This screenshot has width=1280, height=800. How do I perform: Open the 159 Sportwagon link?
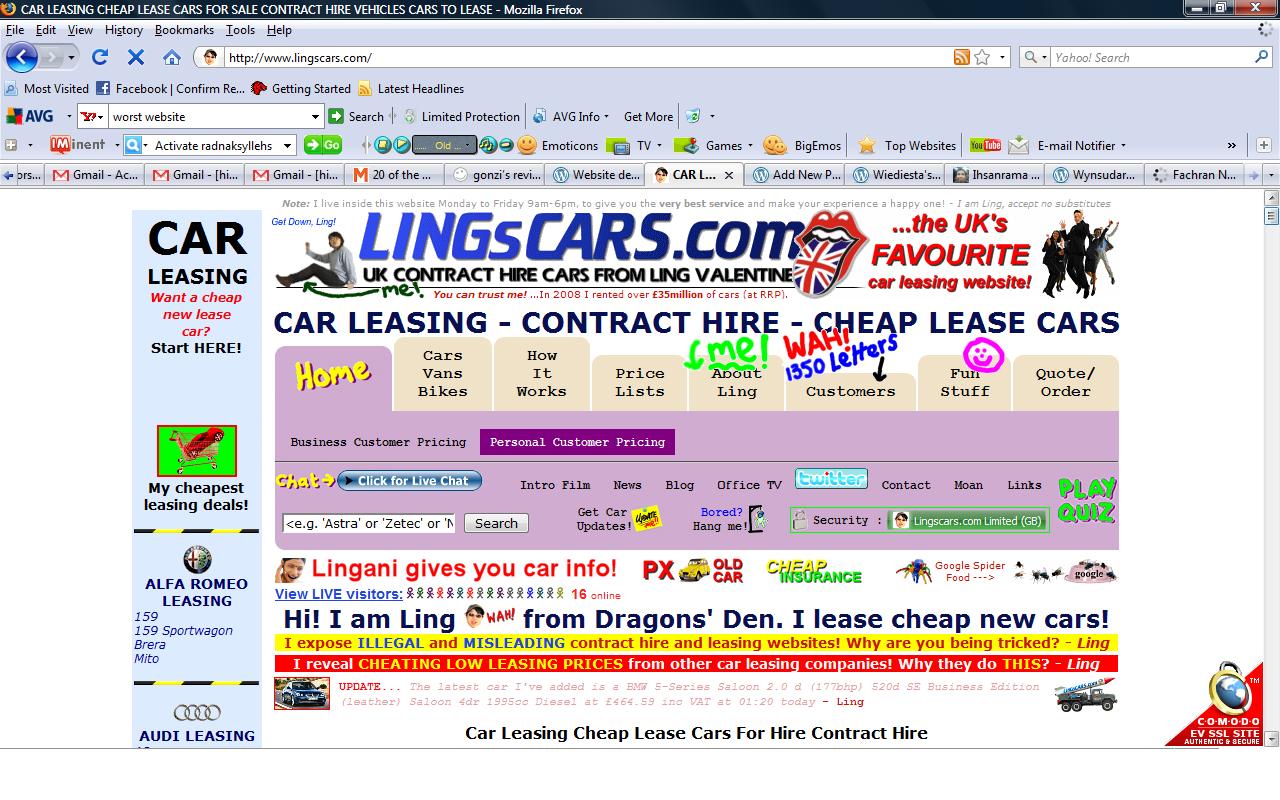coord(183,631)
